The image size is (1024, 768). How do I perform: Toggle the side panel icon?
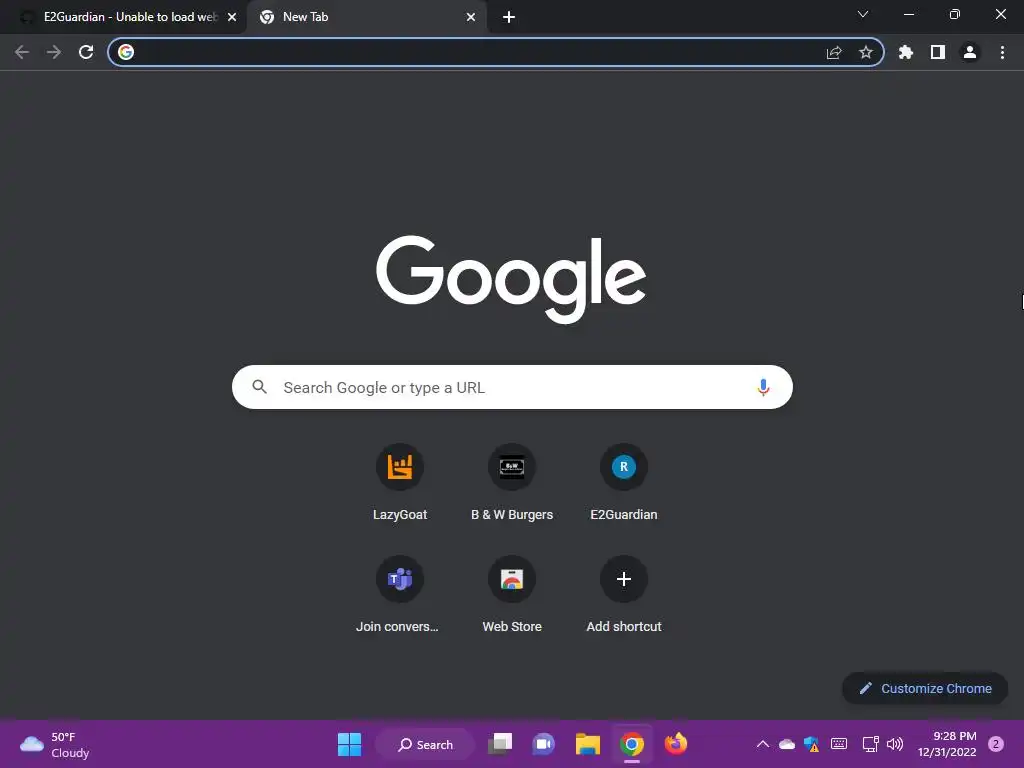(938, 52)
